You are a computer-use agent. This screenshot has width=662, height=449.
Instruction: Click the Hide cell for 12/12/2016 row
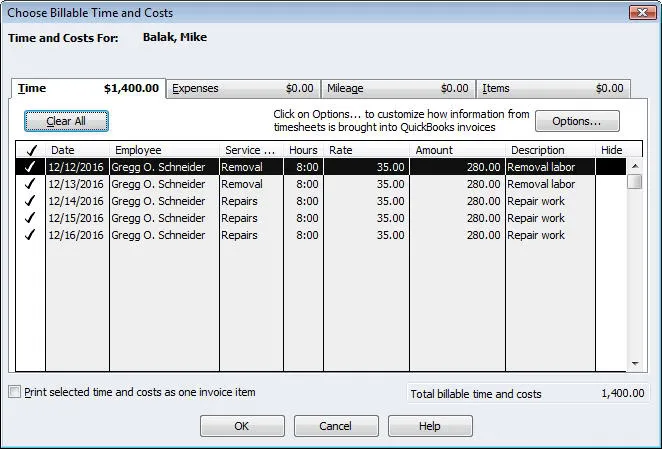click(x=610, y=167)
